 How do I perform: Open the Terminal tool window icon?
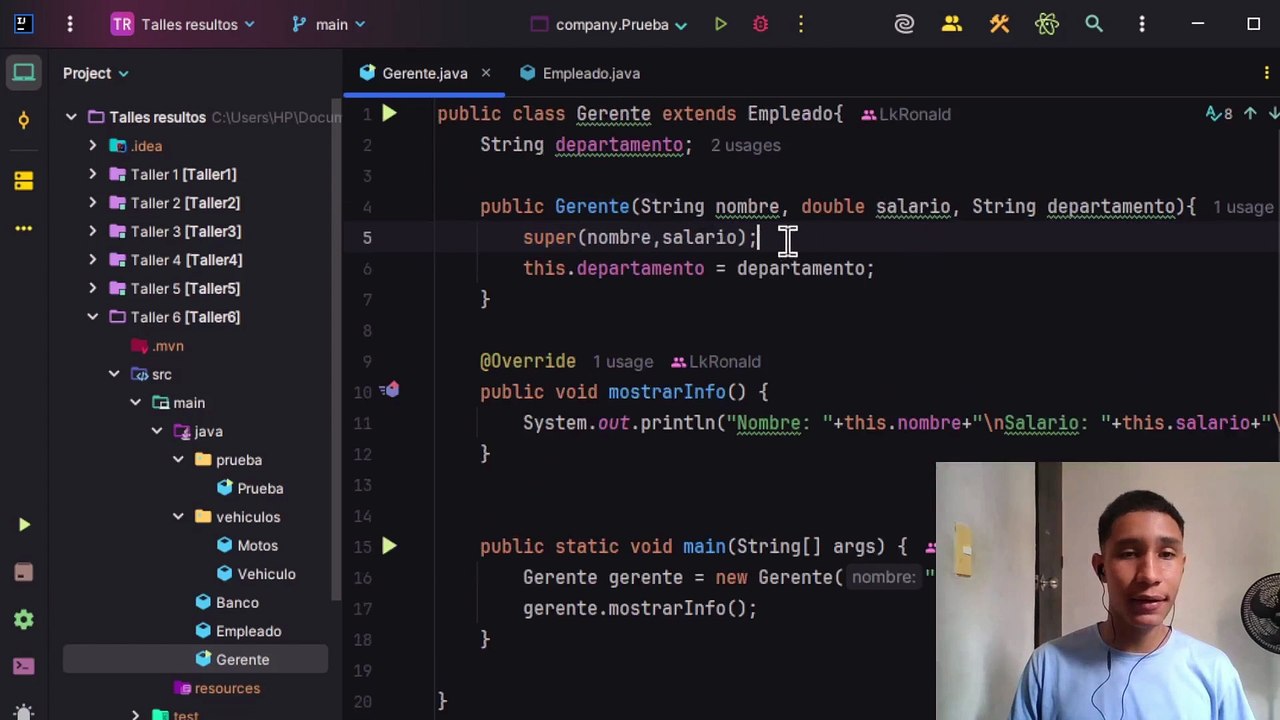[24, 667]
